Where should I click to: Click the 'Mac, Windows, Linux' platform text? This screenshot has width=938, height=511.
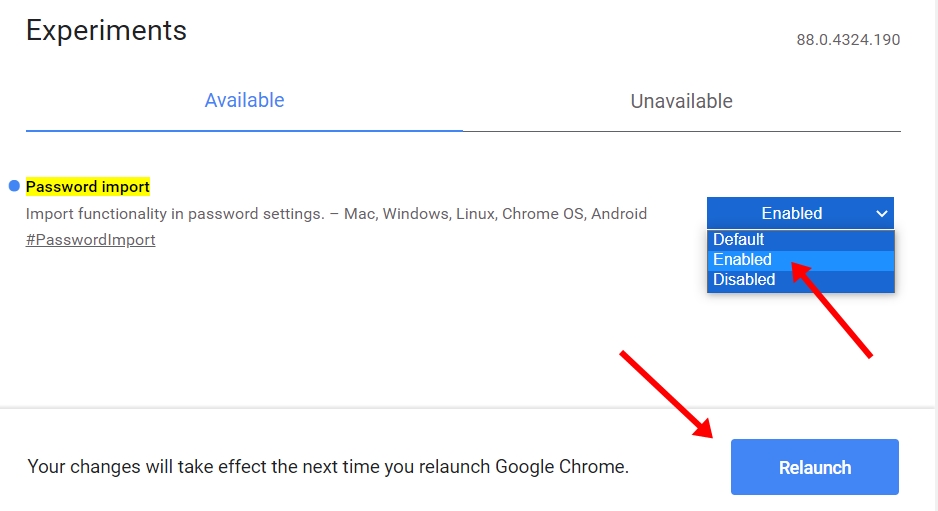(420, 214)
